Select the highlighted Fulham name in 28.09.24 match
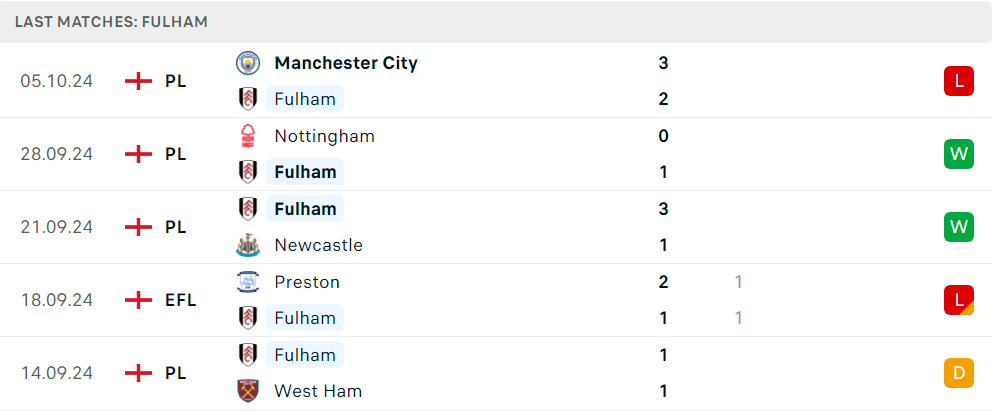The height and width of the screenshot is (411, 1004). 305,172
